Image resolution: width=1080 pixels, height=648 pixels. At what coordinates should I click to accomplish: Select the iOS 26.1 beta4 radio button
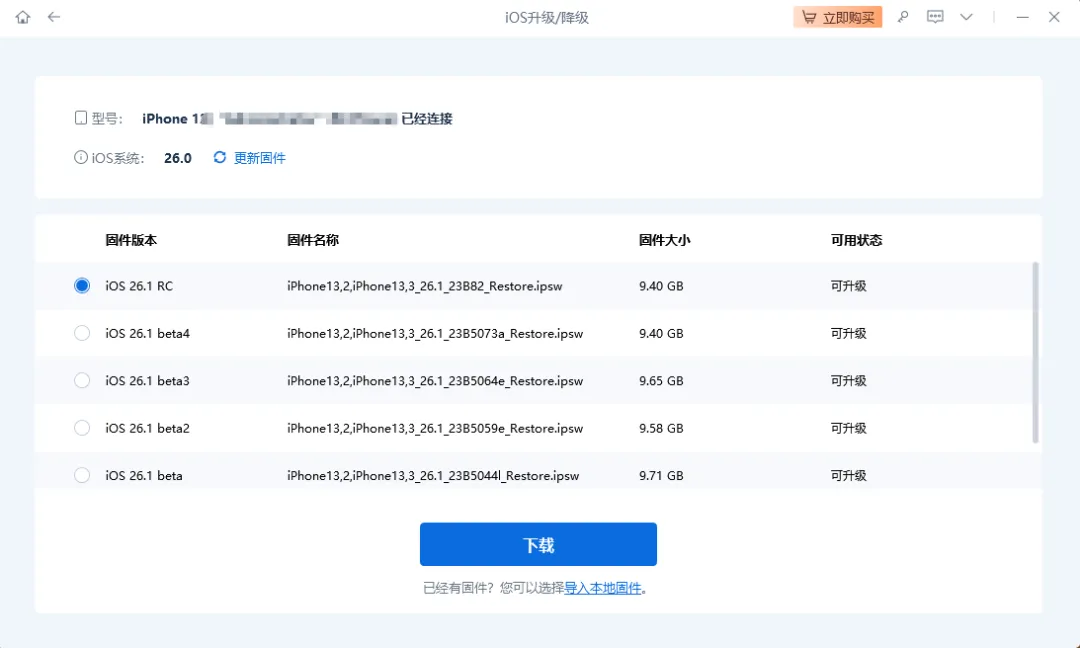pos(82,333)
